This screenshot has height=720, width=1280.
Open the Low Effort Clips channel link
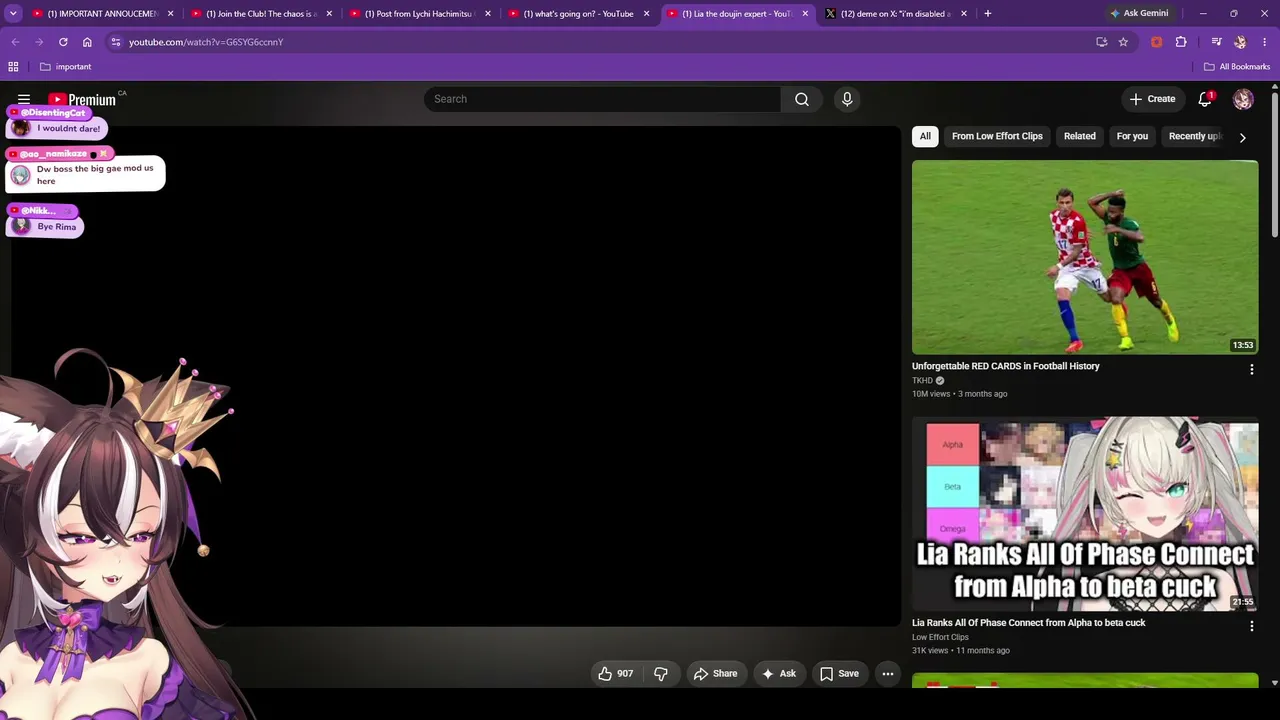click(940, 637)
